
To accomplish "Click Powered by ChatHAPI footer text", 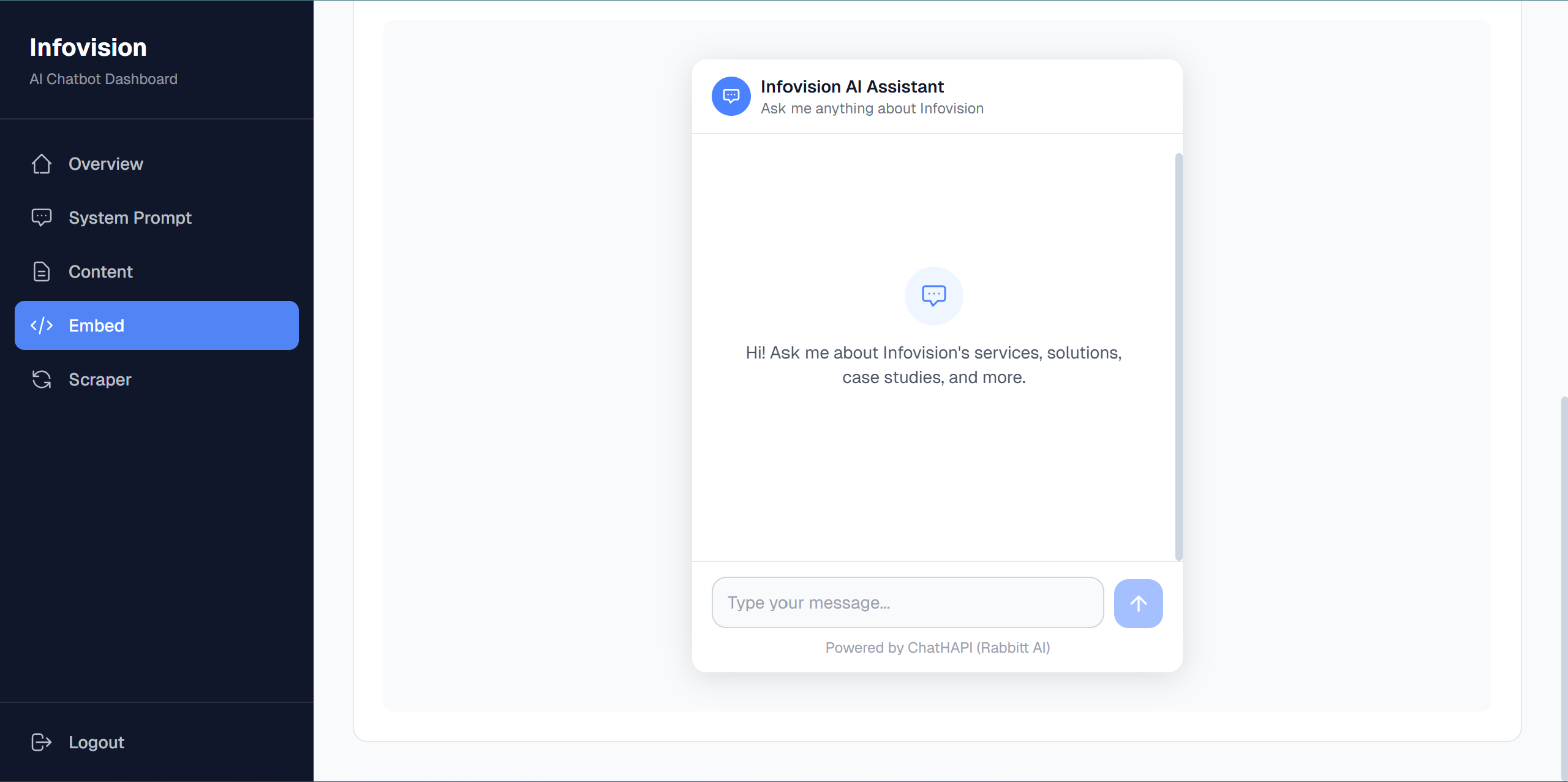I will tap(937, 648).
